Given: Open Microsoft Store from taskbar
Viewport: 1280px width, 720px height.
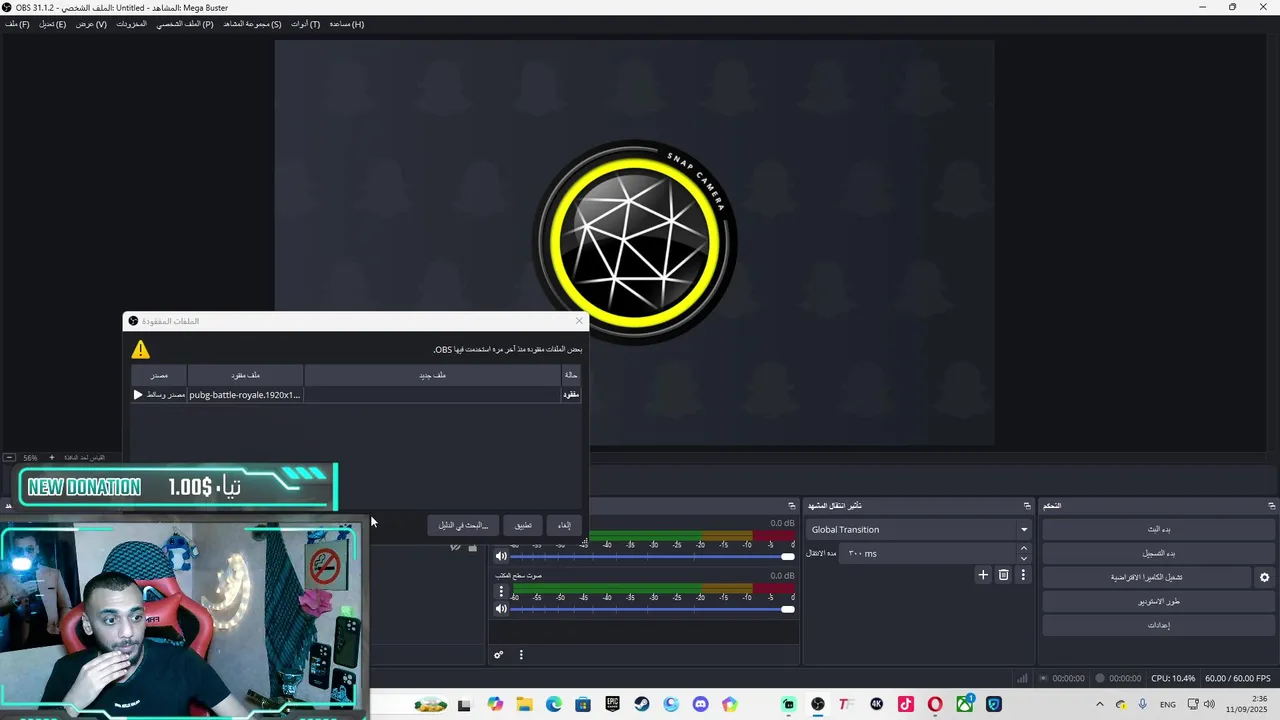Looking at the screenshot, I should click(583, 704).
